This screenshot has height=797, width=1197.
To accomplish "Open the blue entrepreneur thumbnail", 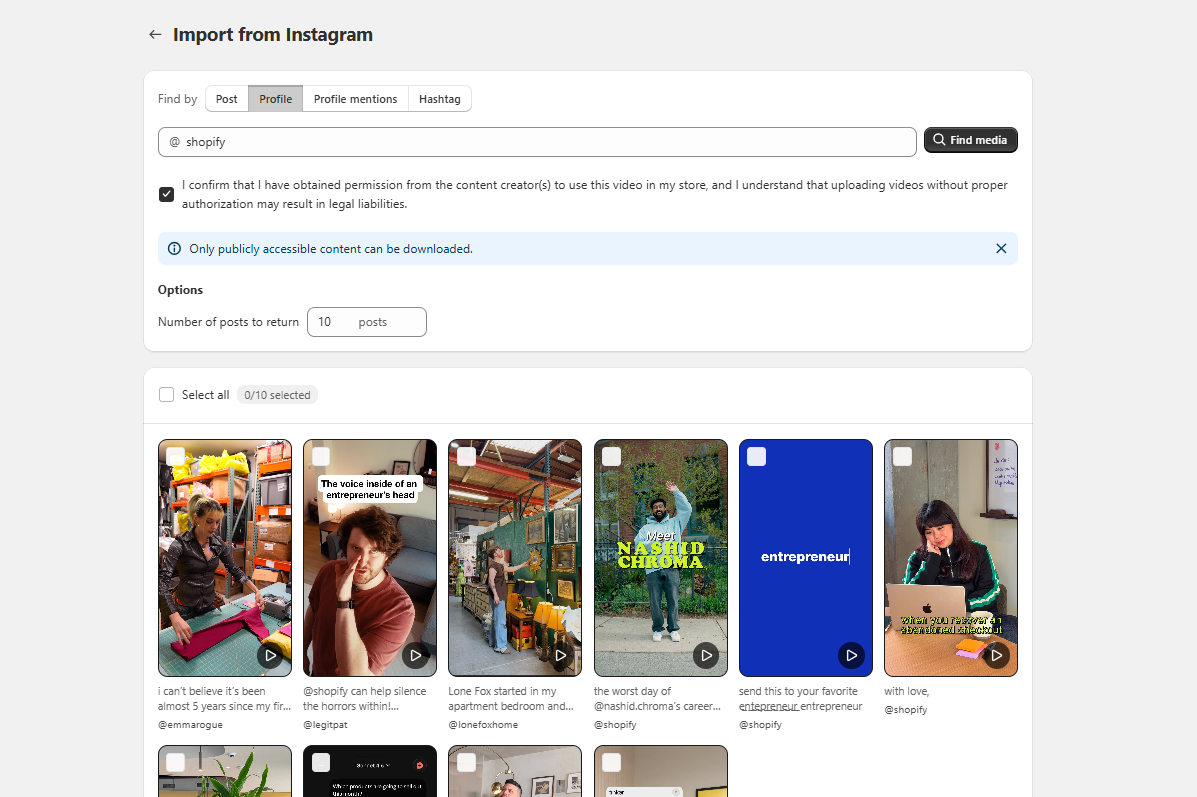I will pos(805,558).
